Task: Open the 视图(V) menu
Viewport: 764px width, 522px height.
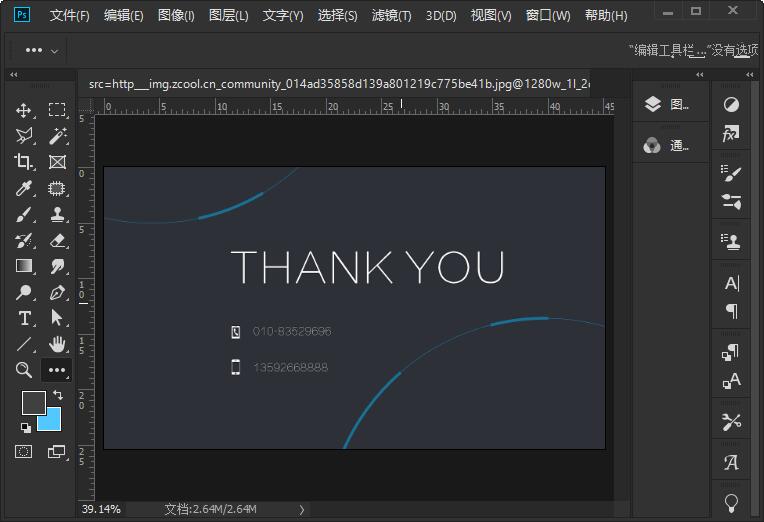Action: [x=491, y=16]
